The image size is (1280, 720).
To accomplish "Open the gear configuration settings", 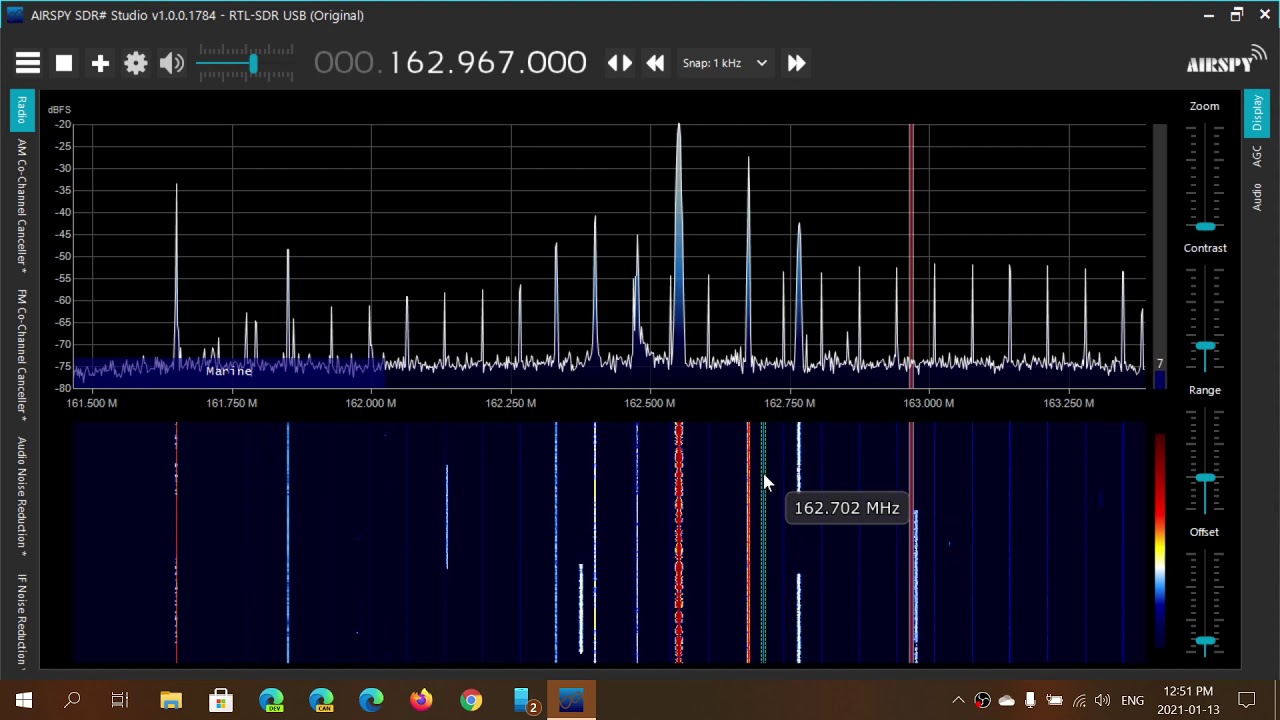I will coord(136,63).
